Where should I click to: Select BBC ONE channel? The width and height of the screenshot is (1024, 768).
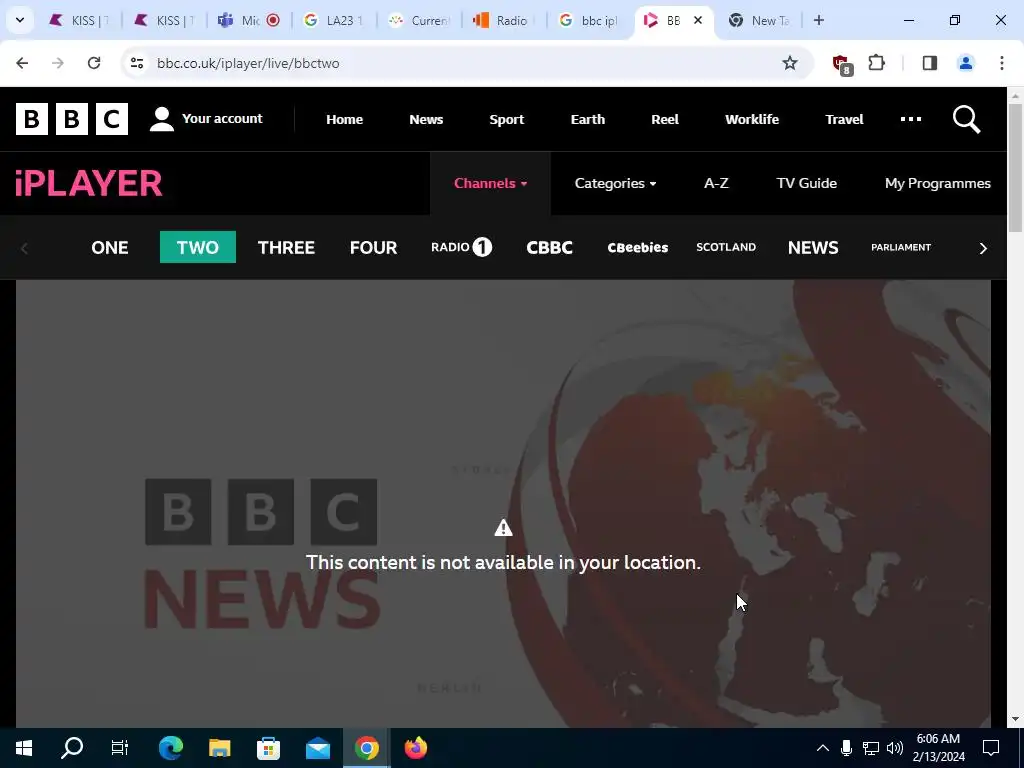click(x=110, y=248)
